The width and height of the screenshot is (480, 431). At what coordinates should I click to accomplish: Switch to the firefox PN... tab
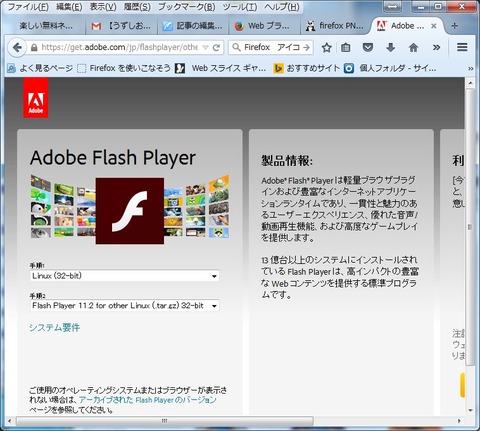pyautogui.click(x=335, y=26)
